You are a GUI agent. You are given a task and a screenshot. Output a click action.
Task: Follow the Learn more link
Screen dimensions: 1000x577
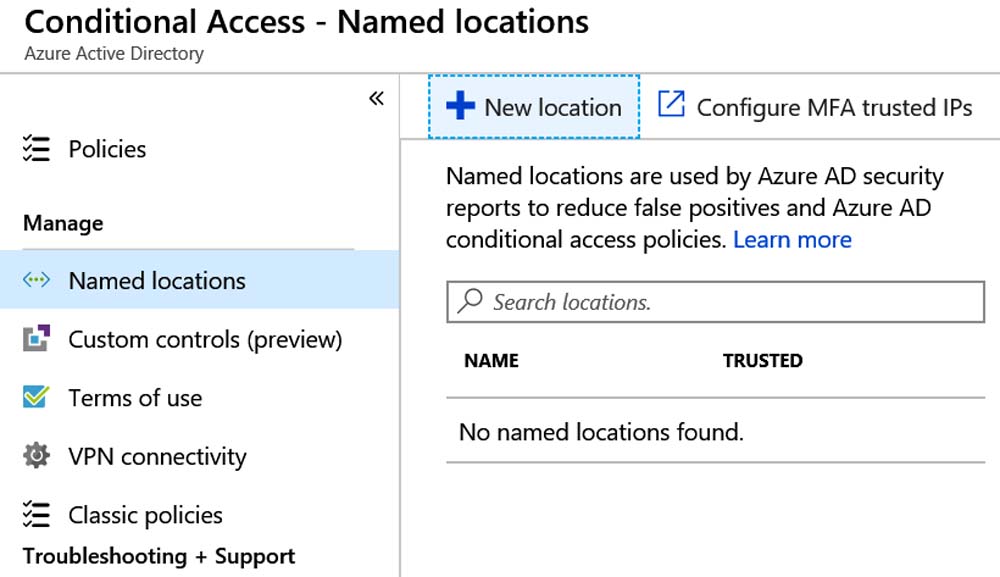tap(792, 240)
